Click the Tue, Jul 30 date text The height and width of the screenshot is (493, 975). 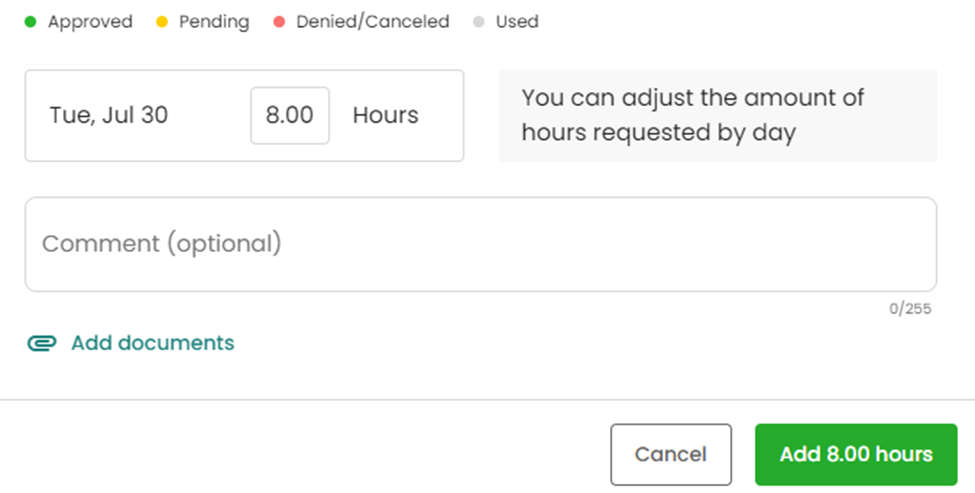coord(109,115)
